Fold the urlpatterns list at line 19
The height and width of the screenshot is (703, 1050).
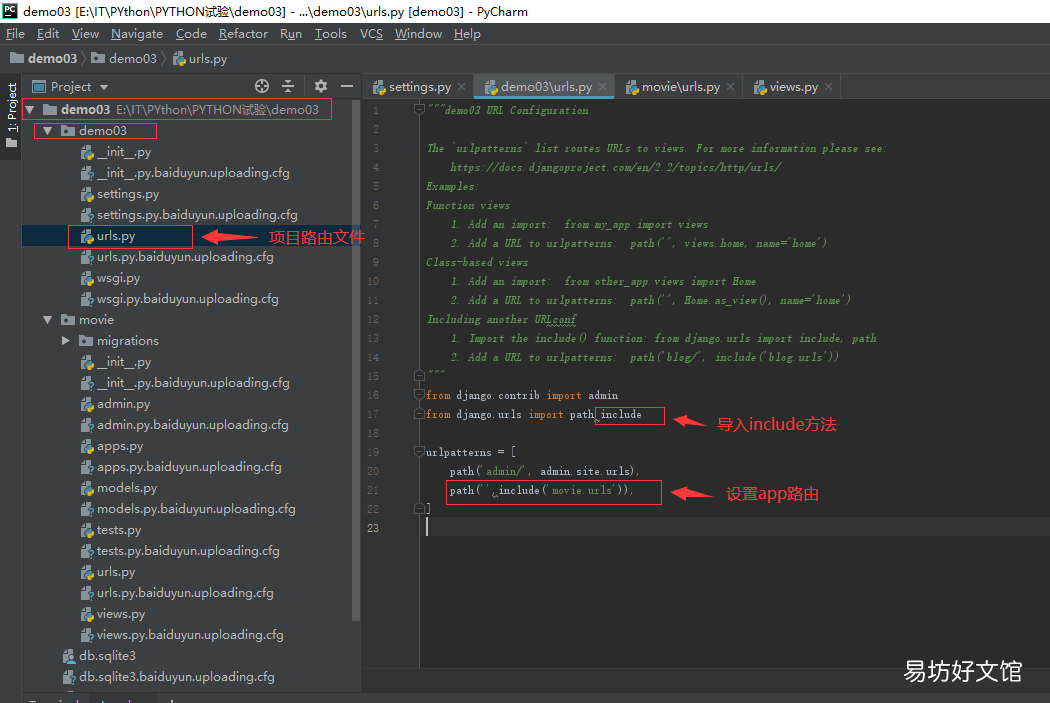click(x=419, y=452)
